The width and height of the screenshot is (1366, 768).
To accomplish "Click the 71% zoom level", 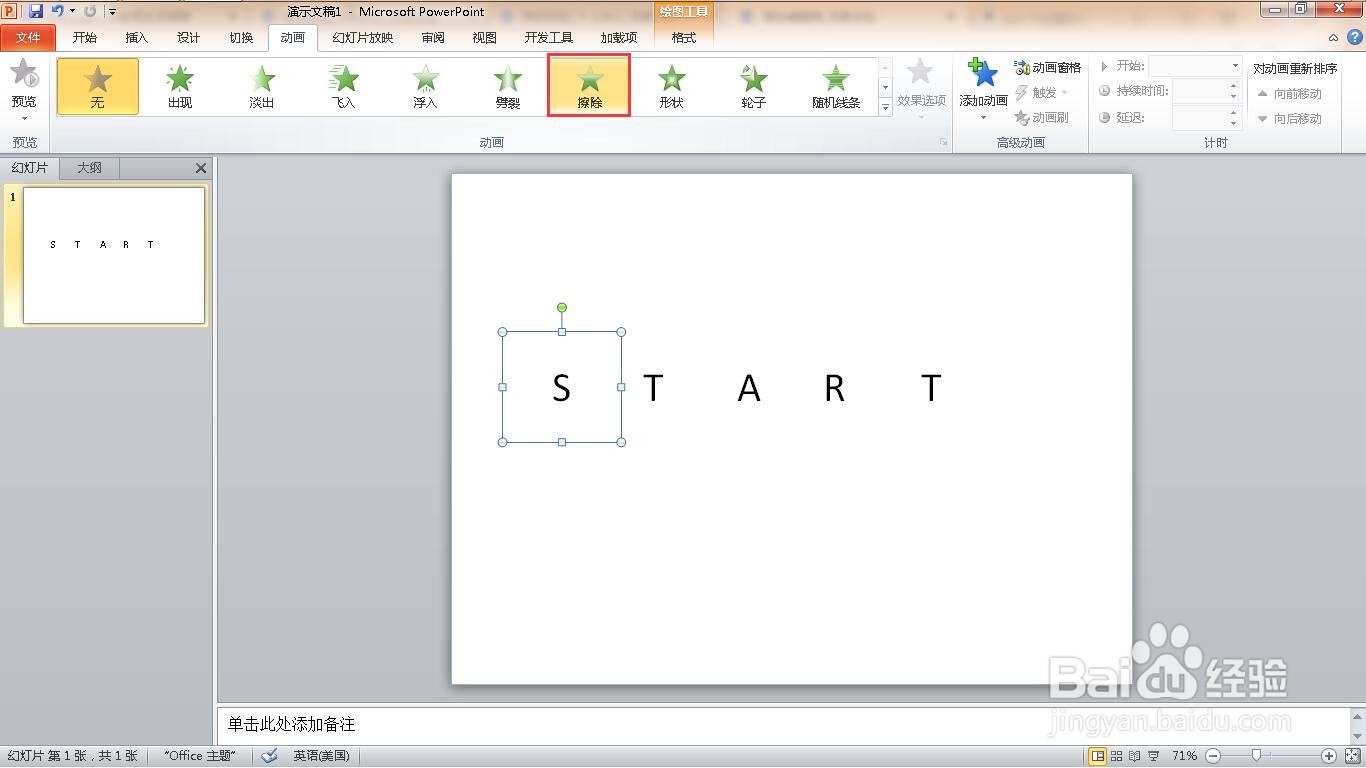I will (1184, 756).
